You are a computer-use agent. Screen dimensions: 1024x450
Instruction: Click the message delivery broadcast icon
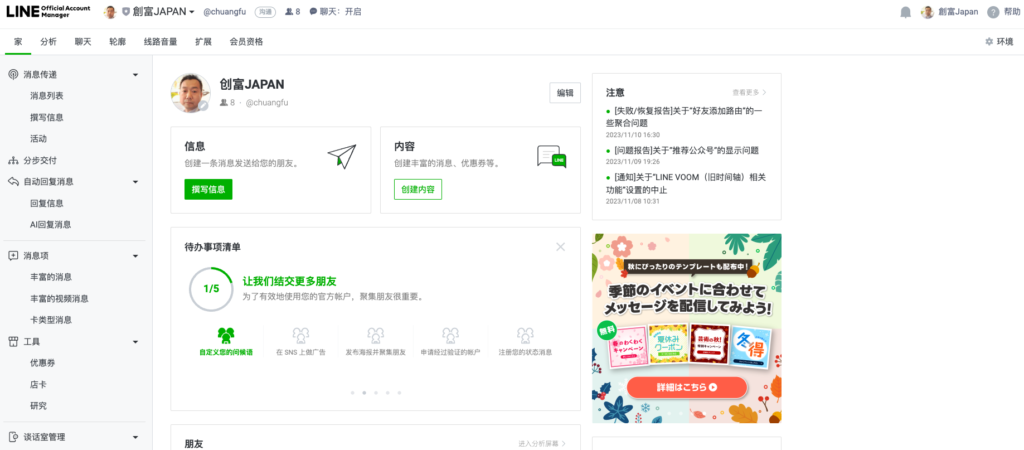13,74
